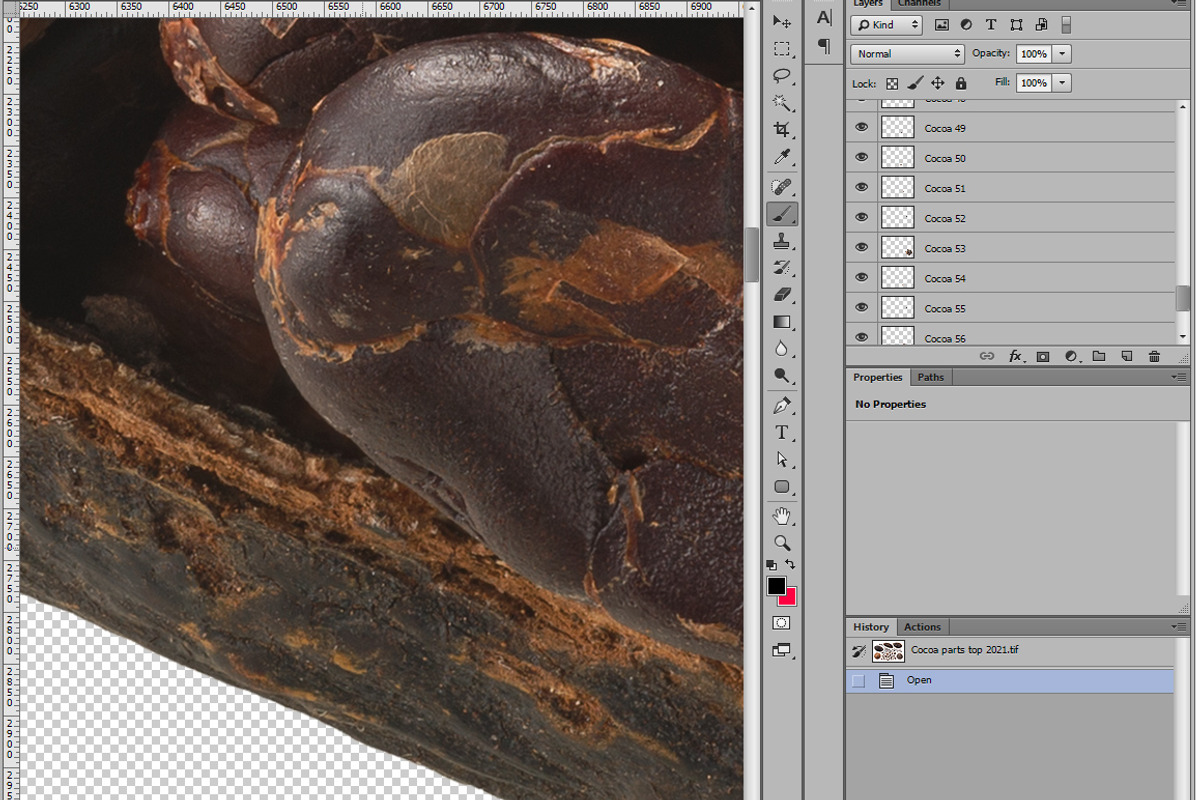
Task: Swap foreground and background colors
Action: [x=790, y=565]
